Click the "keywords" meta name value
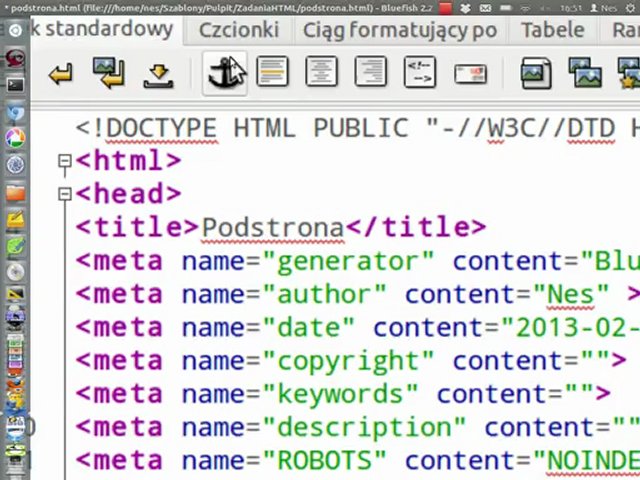Viewport: 640px width, 480px height. coord(341,394)
